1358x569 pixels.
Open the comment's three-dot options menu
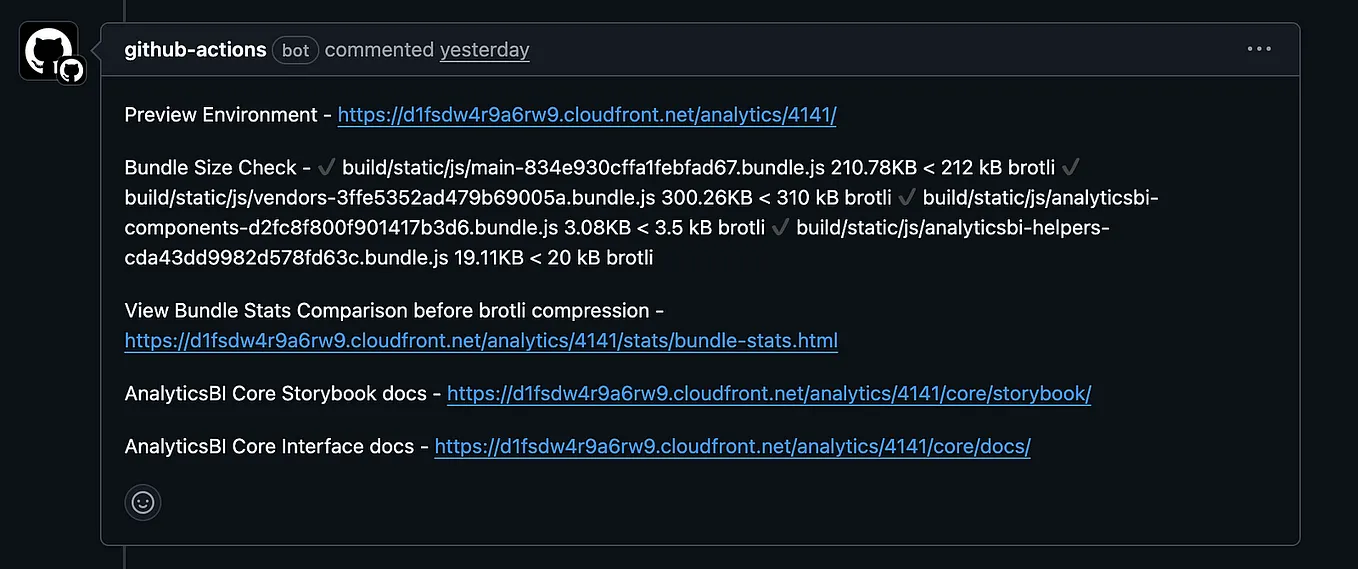(1258, 49)
